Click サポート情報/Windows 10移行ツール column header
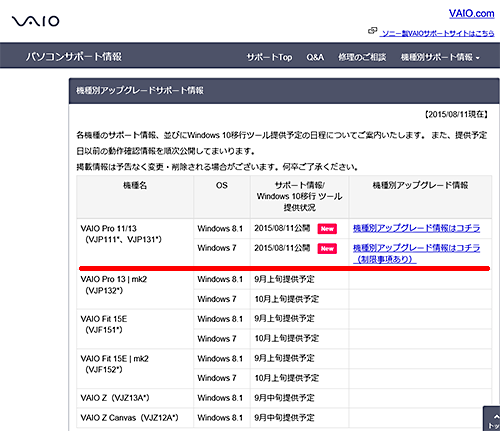This screenshot has width=500, height=431. pyautogui.click(x=299, y=196)
